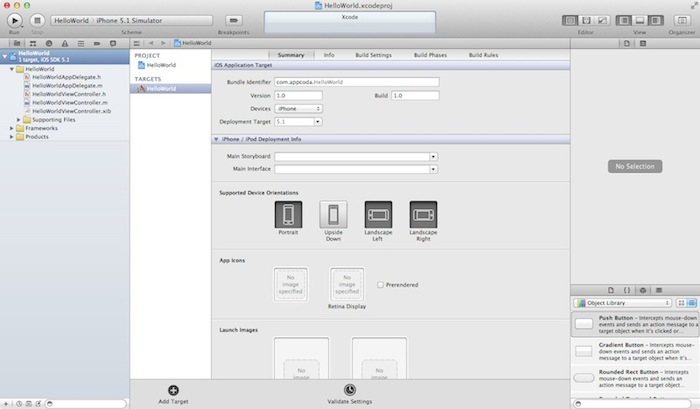700x409 pixels.
Task: Click the first App Icon image well
Action: click(290, 284)
